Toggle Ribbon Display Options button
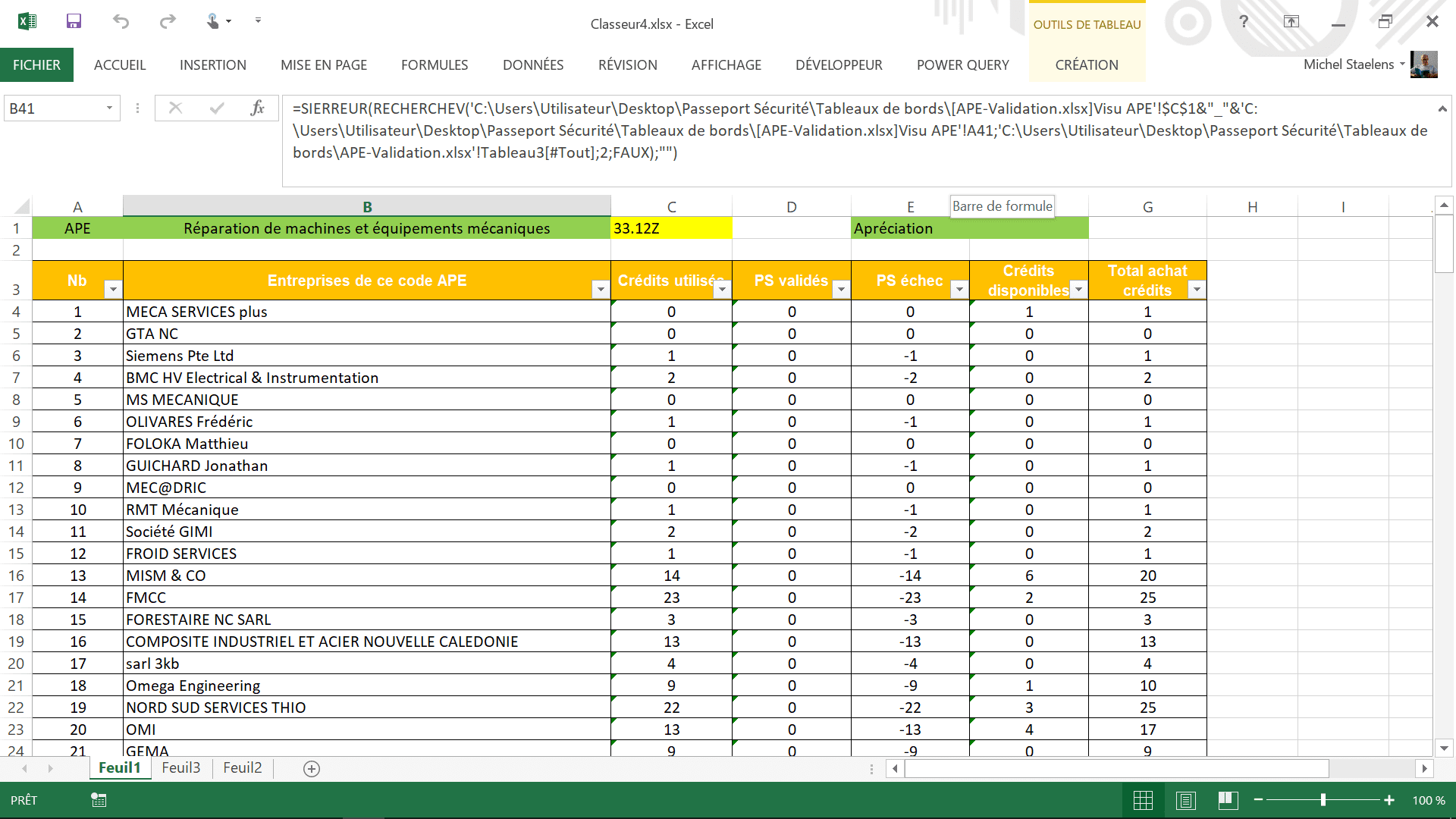1456x819 pixels. pos(1291,21)
